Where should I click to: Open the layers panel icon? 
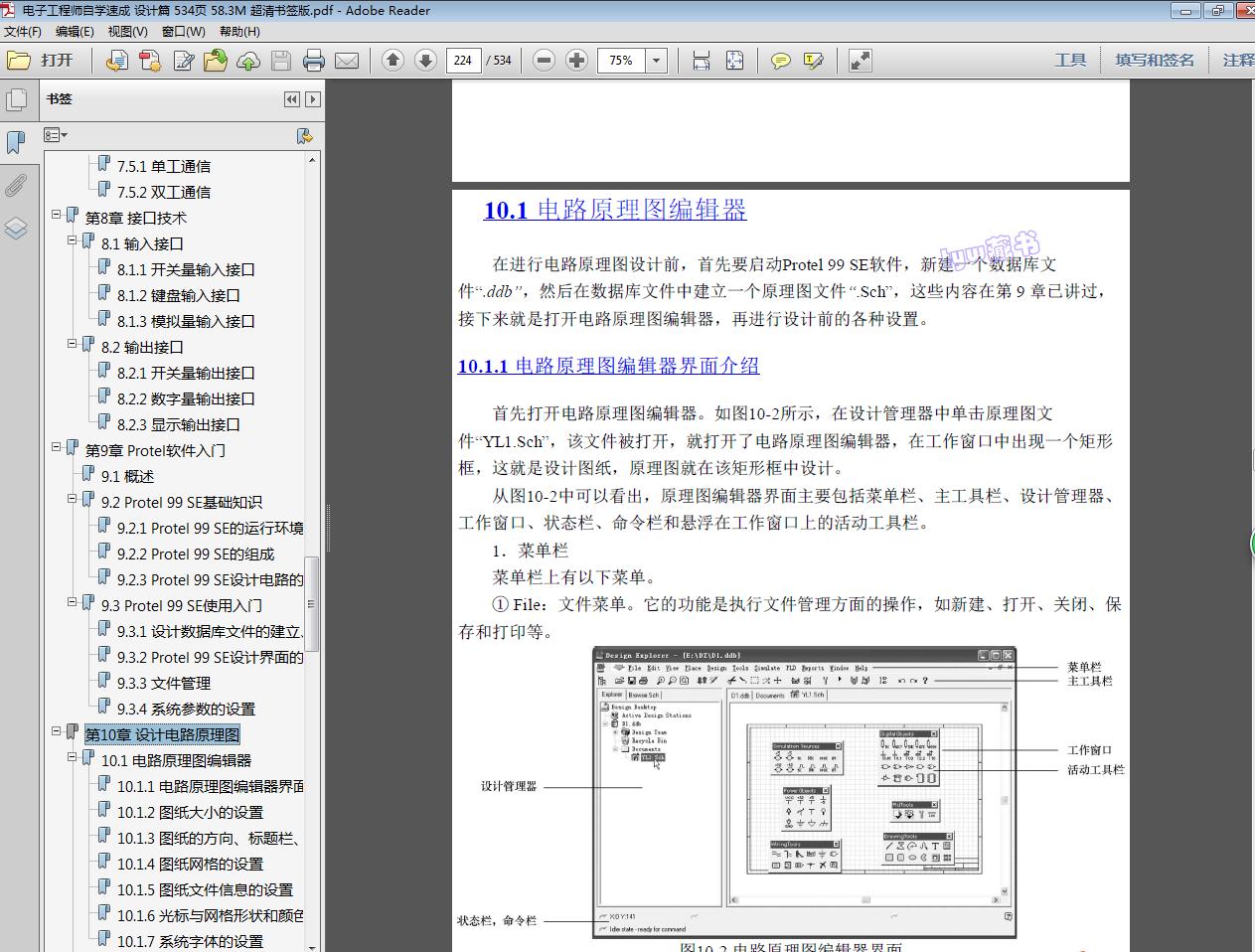pos(16,229)
